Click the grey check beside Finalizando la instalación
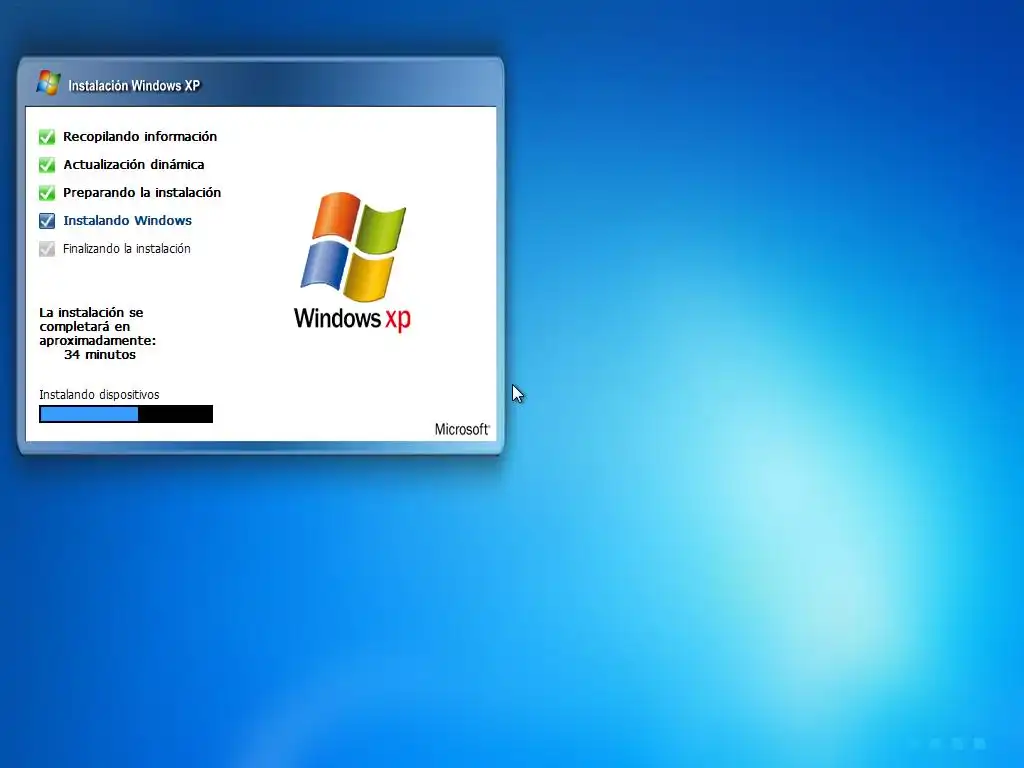The height and width of the screenshot is (768, 1024). [47, 249]
